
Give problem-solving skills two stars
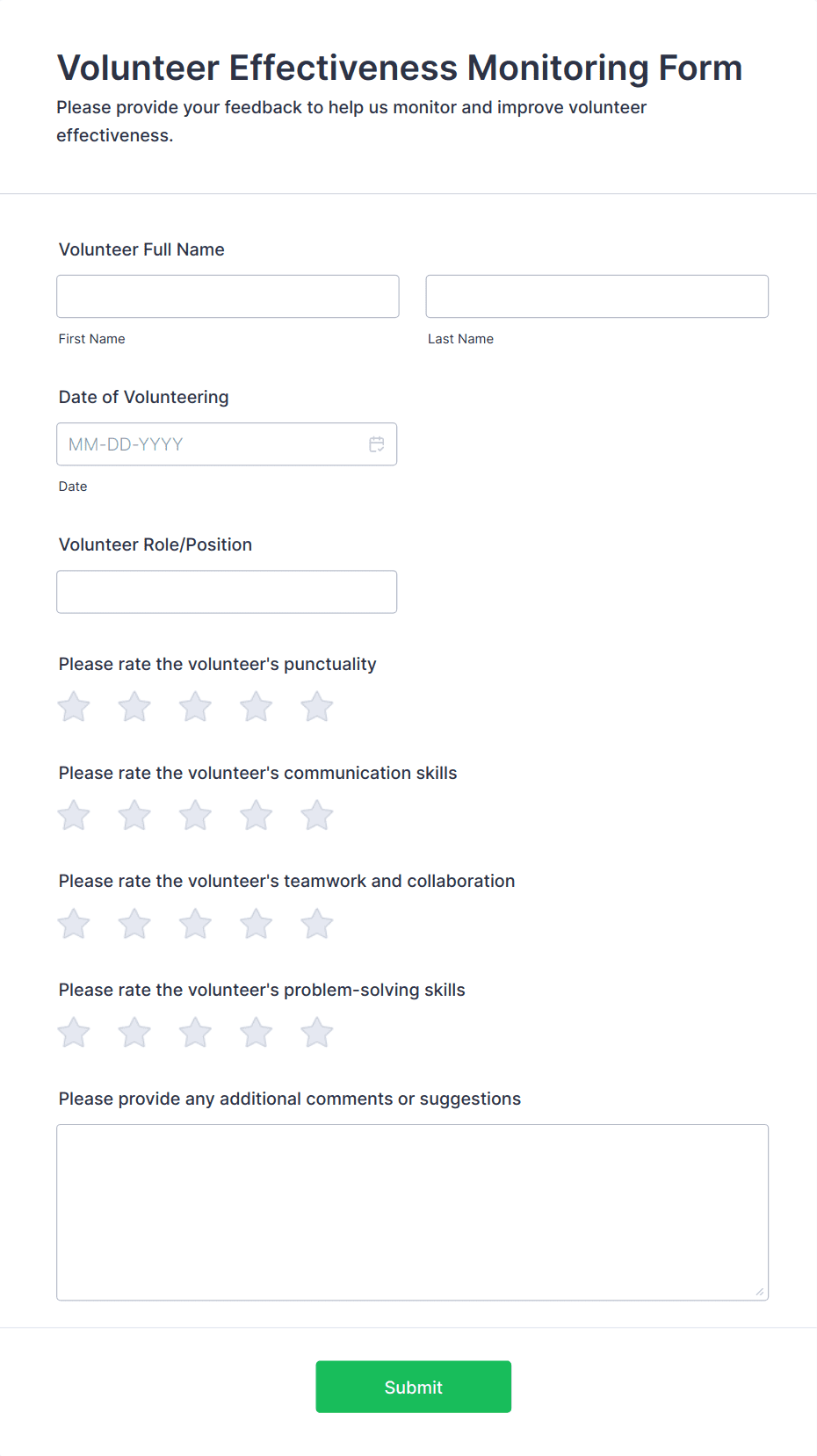134,1033
